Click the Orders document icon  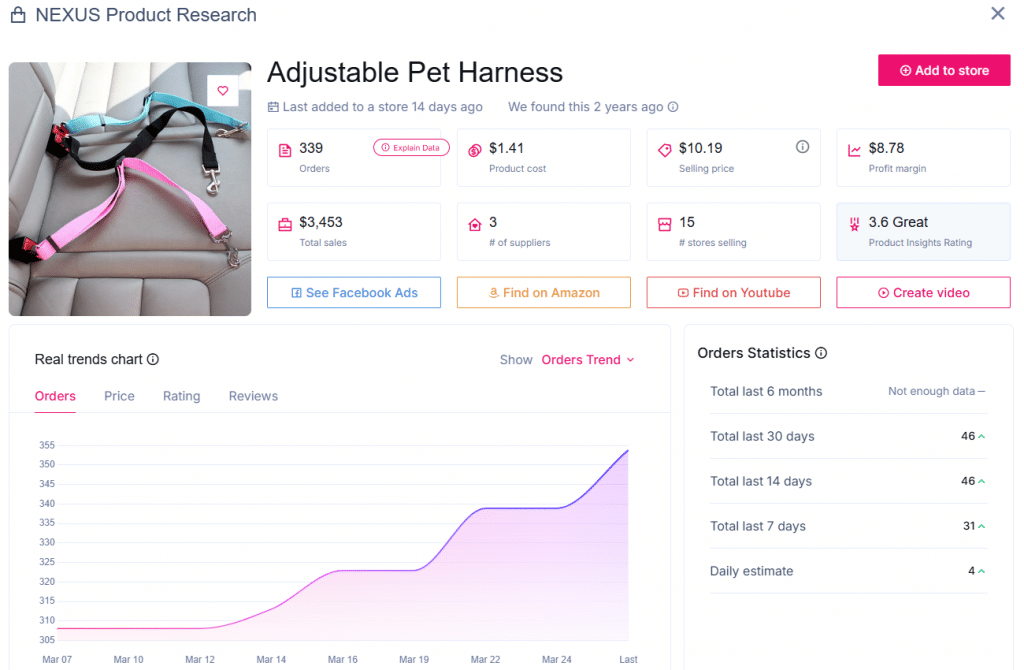(285, 151)
